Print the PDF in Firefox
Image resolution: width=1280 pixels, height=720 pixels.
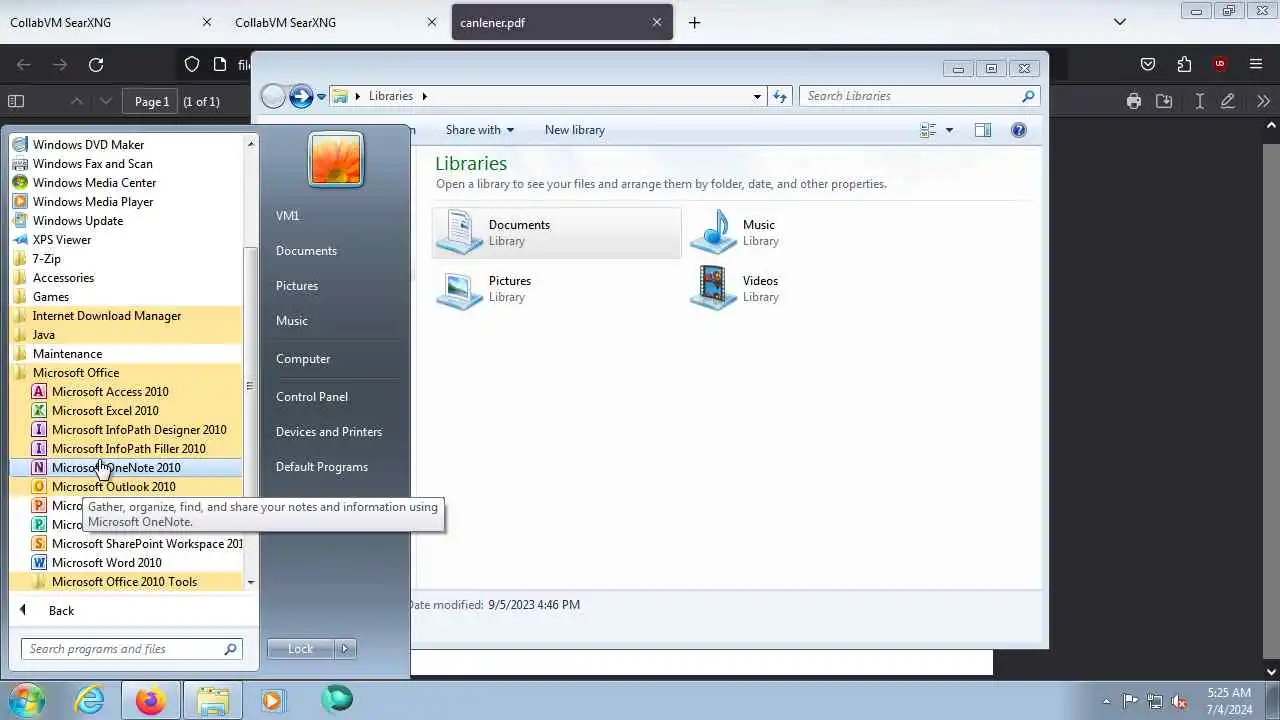pyautogui.click(x=1133, y=101)
